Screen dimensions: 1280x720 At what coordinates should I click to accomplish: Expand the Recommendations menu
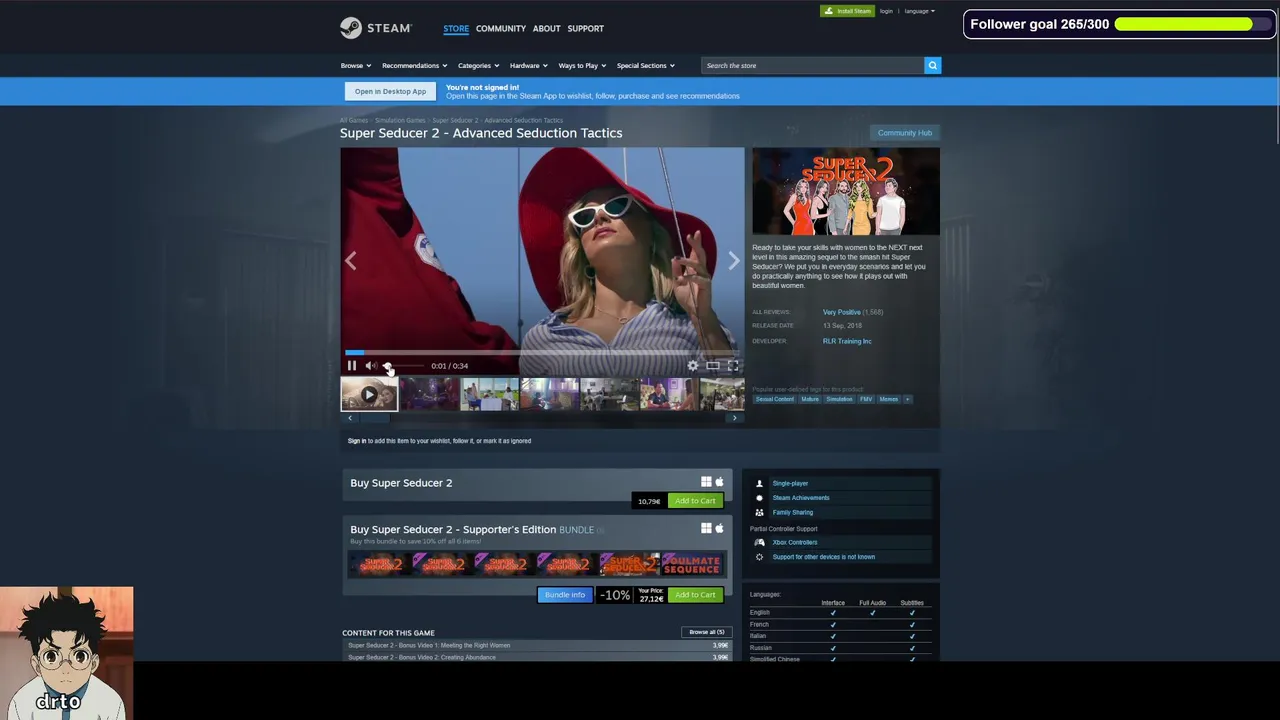414,66
